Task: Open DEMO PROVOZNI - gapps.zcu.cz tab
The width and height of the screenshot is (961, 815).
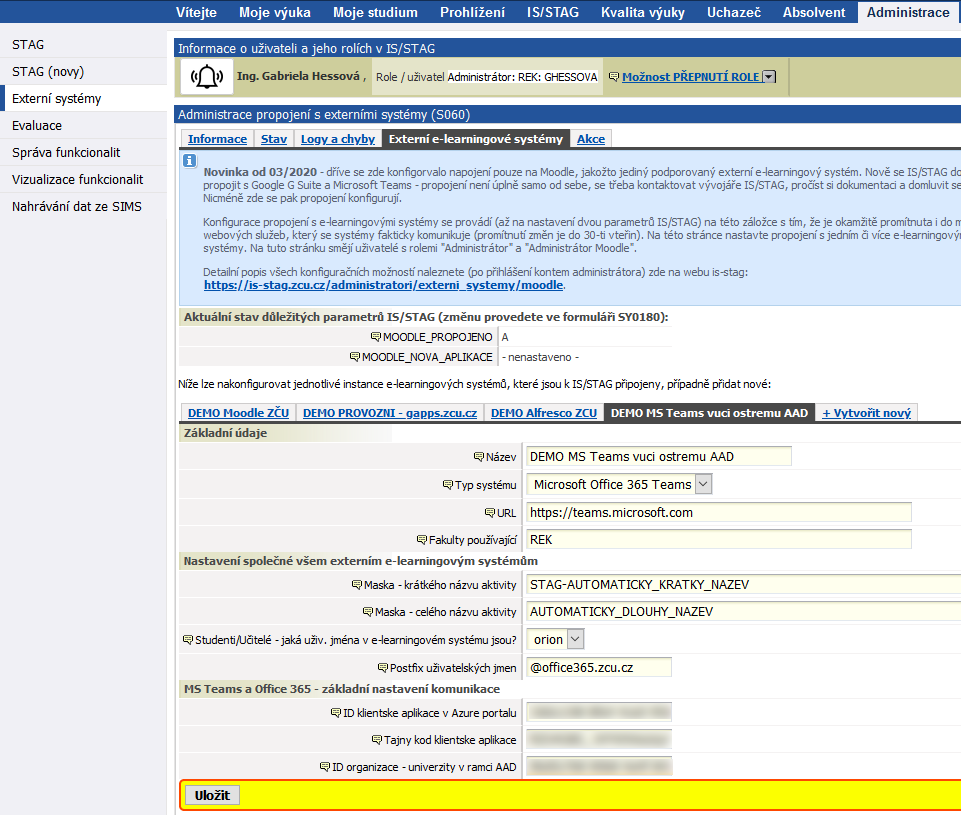Action: coord(390,413)
